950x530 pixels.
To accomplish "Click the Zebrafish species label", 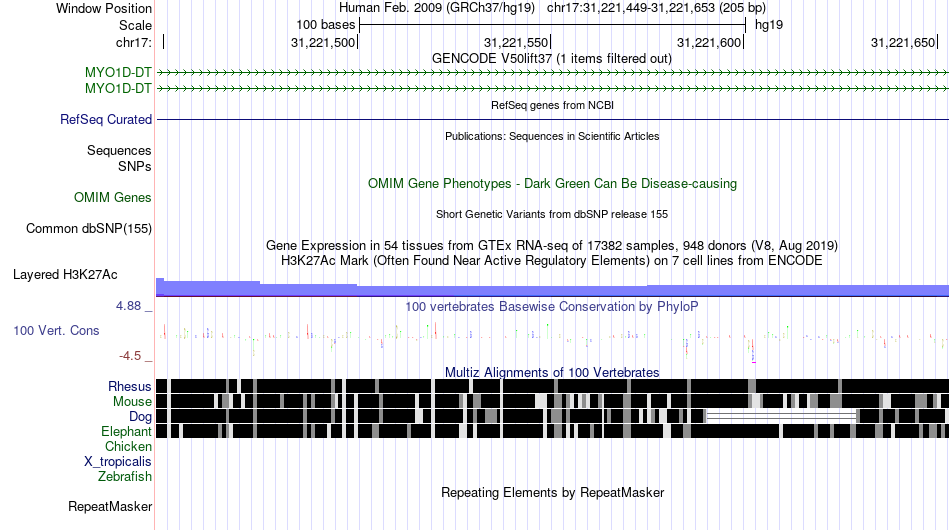I will pyautogui.click(x=125, y=477).
